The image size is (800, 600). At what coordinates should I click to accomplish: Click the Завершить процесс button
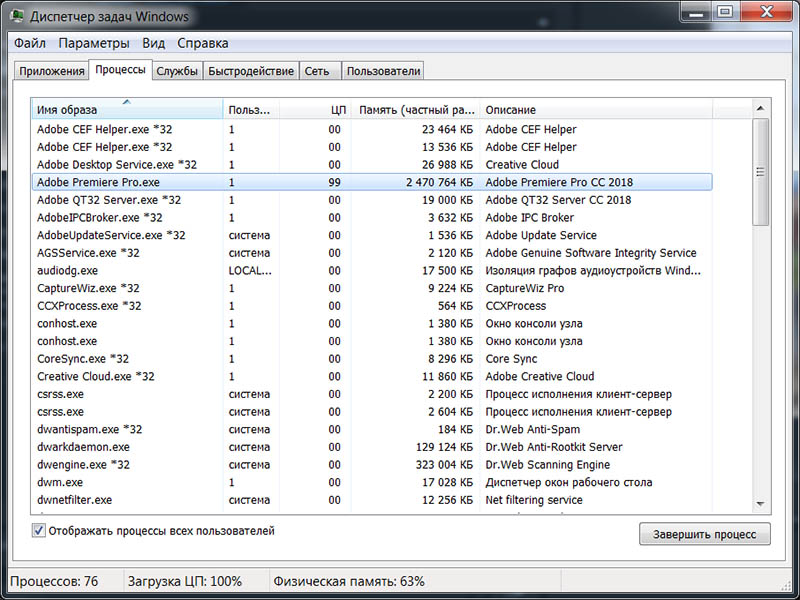pyautogui.click(x=705, y=534)
